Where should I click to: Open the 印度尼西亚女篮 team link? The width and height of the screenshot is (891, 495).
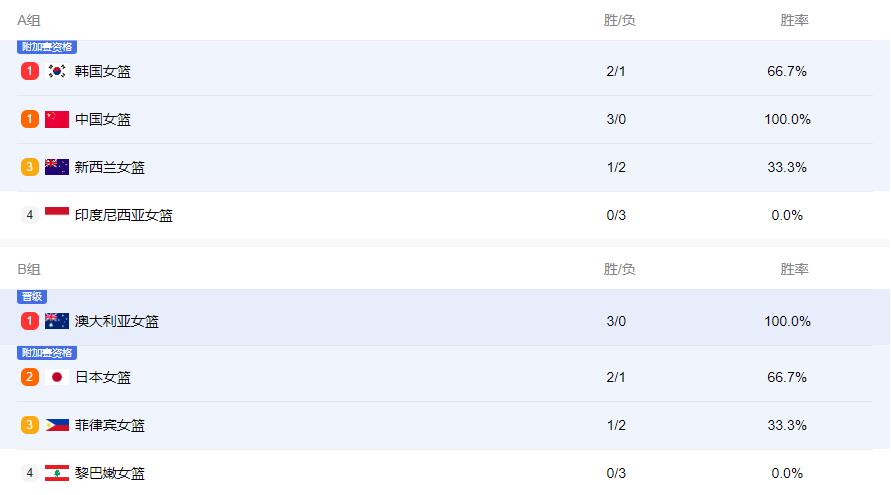(x=123, y=215)
